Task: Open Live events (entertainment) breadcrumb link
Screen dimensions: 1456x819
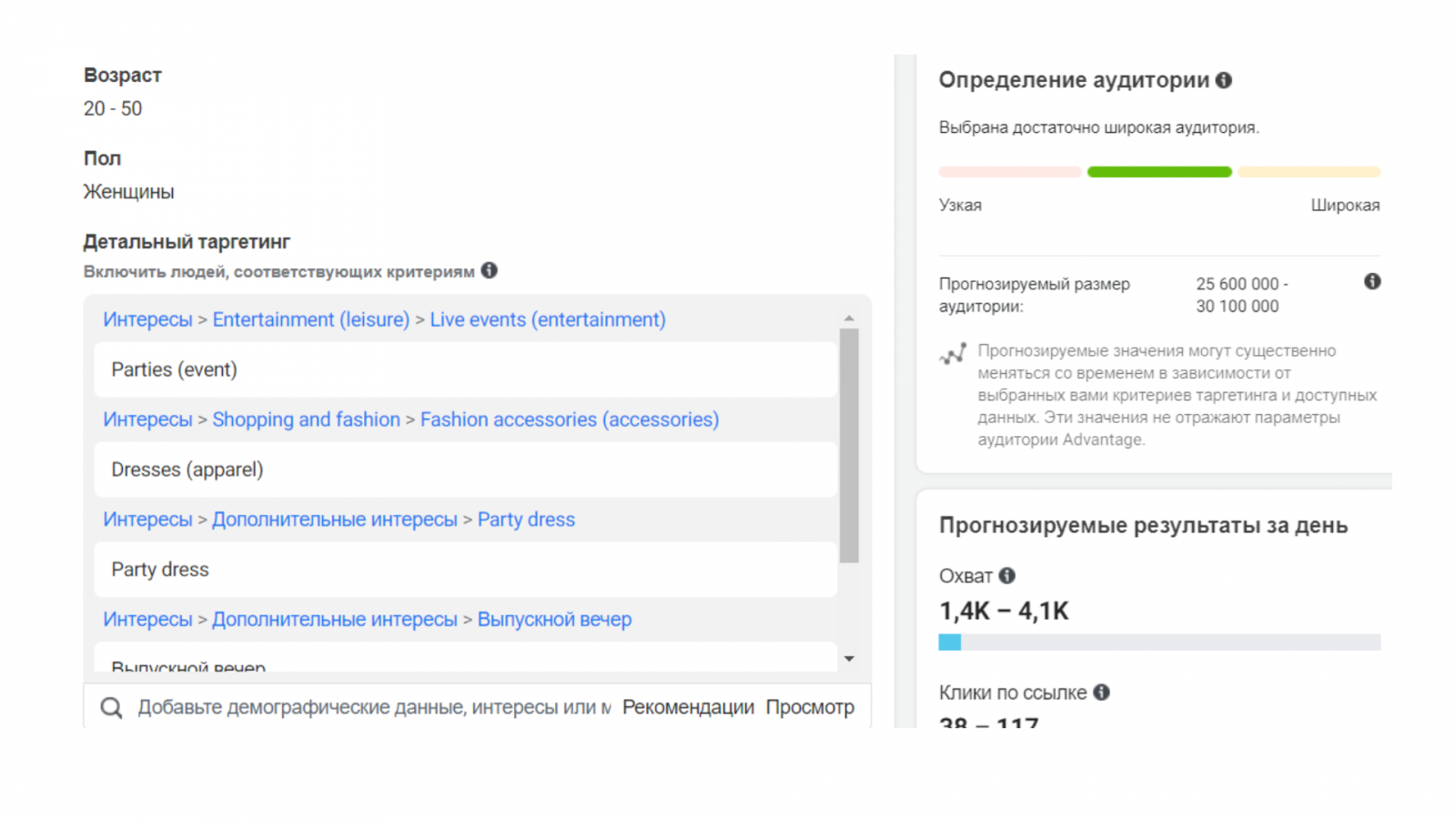Action: [548, 319]
